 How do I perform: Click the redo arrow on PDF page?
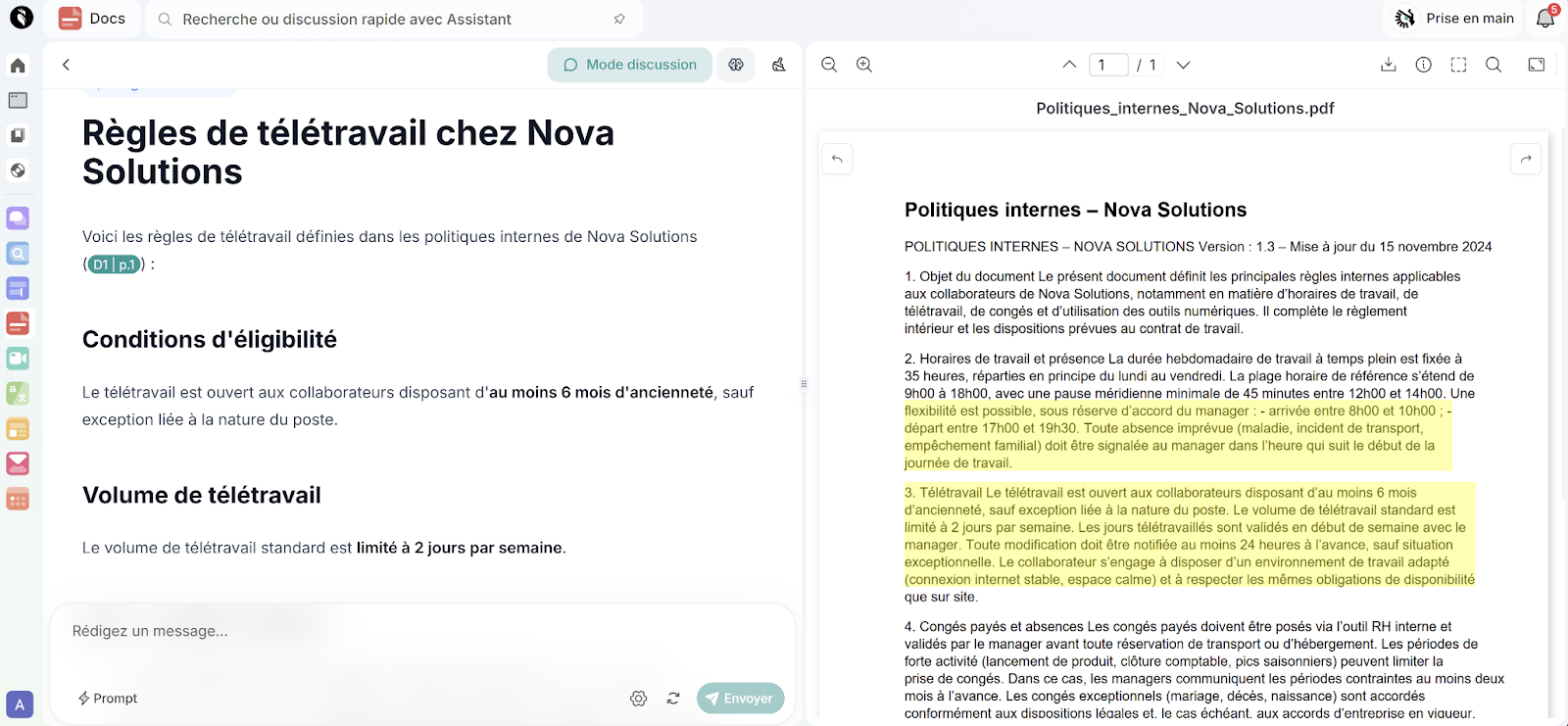click(x=1526, y=159)
